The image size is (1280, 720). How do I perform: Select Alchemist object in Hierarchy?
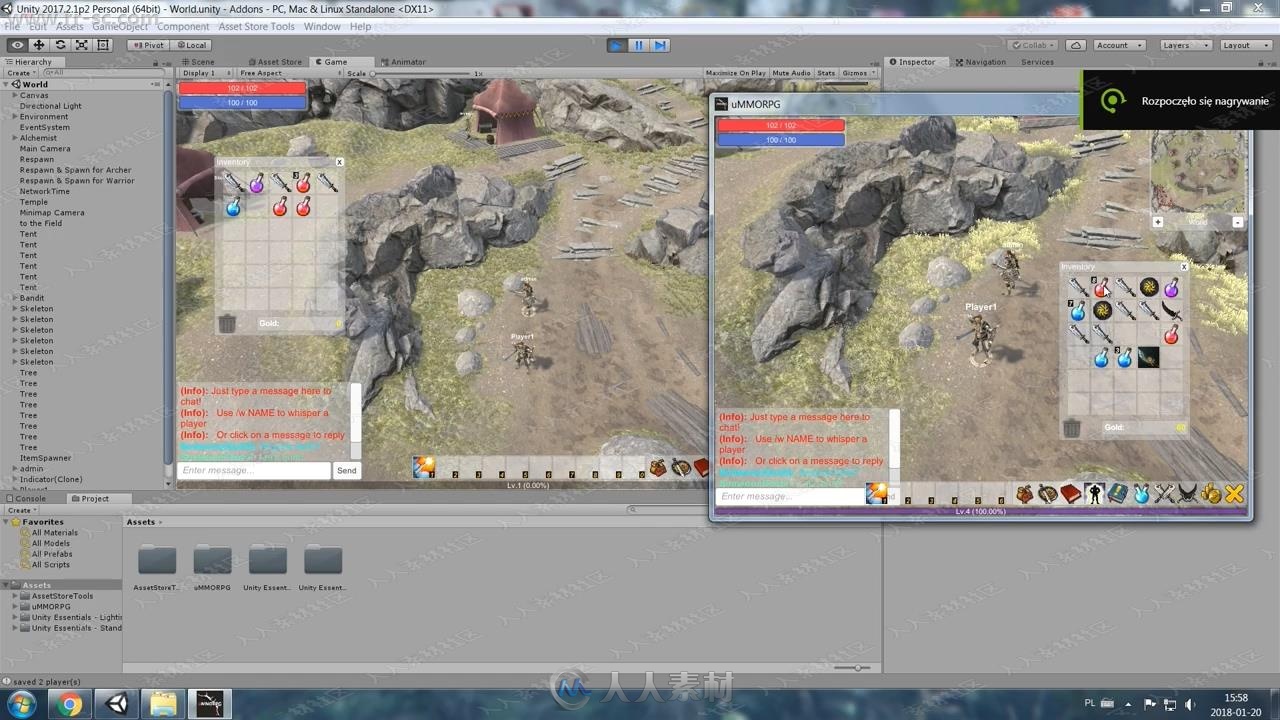[x=38, y=138]
